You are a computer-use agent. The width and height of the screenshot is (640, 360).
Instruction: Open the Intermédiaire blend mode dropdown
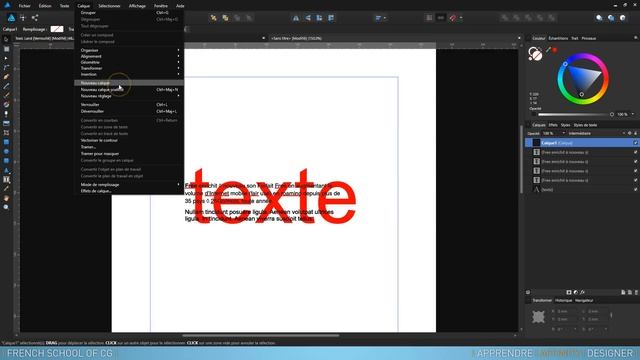[596, 133]
